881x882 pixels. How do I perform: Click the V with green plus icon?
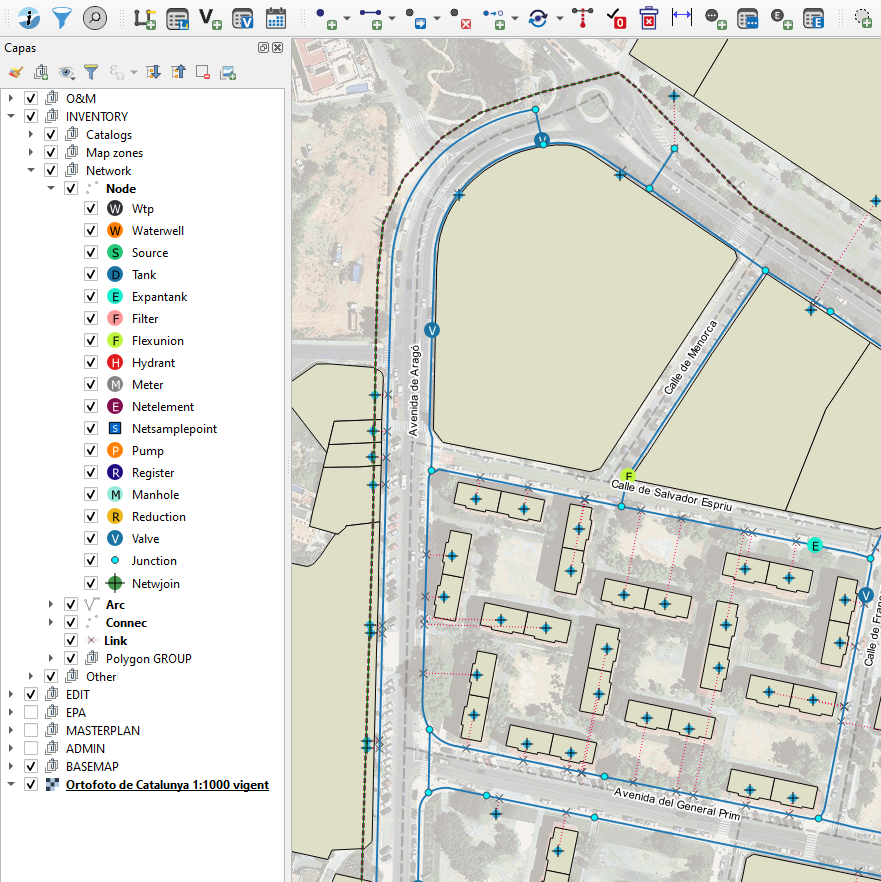(x=210, y=18)
